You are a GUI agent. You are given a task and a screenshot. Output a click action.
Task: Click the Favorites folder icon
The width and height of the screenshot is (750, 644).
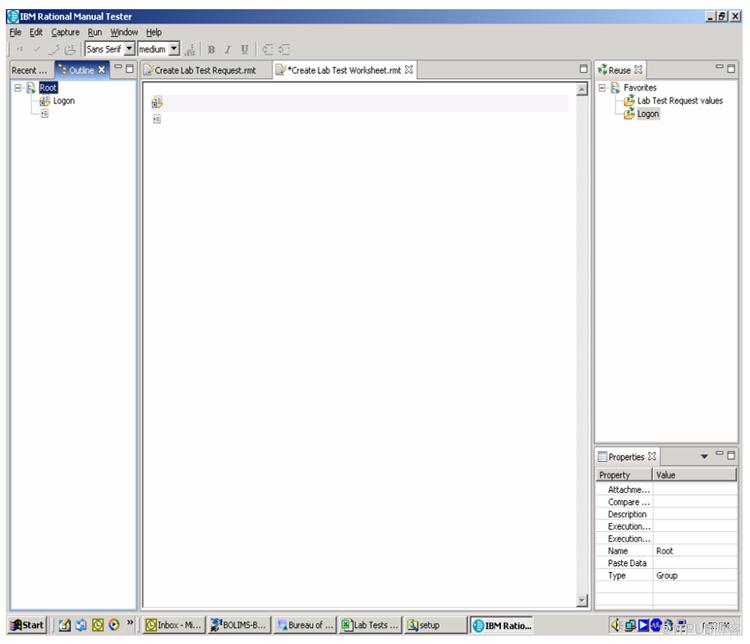[x=615, y=88]
